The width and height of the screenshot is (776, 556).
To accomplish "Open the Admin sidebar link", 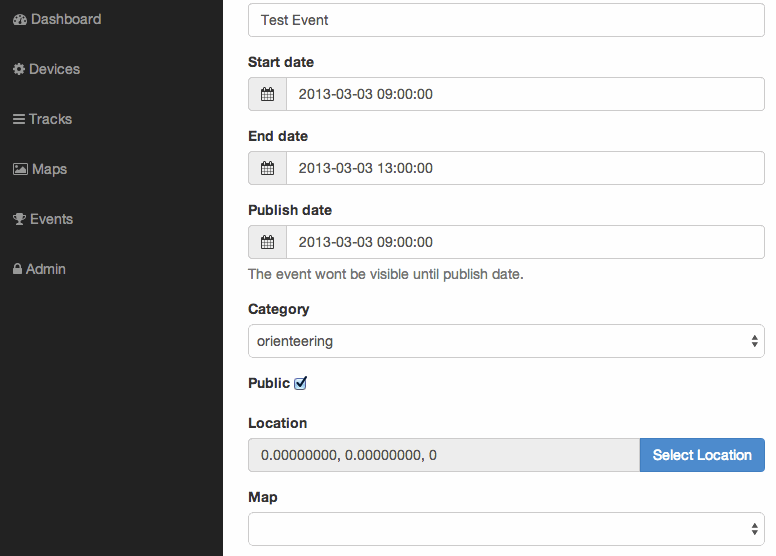I will click(x=39, y=269).
